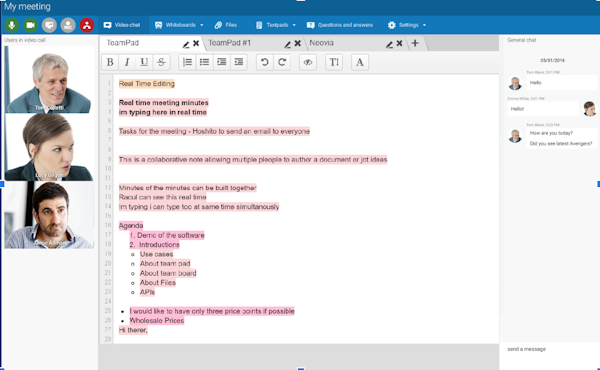Image resolution: width=600 pixels, height=370 pixels.
Task: Open the Files section
Action: [226, 25]
